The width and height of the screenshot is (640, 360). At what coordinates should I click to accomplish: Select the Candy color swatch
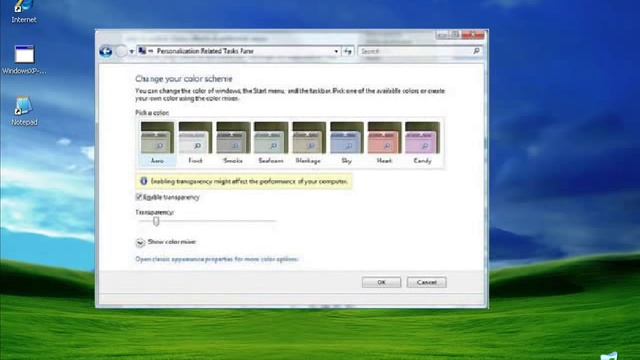point(422,143)
